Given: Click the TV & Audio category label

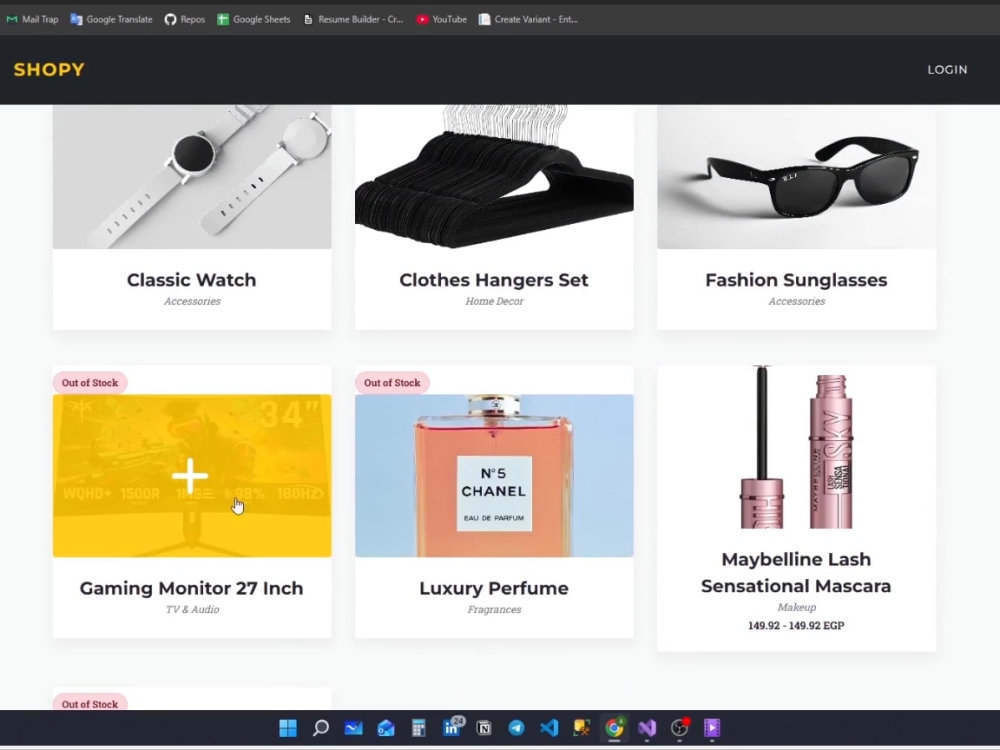Looking at the screenshot, I should (192, 609).
